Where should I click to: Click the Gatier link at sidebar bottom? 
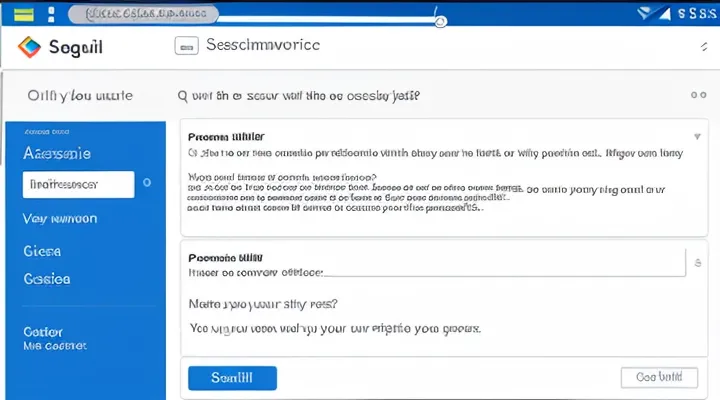pos(44,331)
